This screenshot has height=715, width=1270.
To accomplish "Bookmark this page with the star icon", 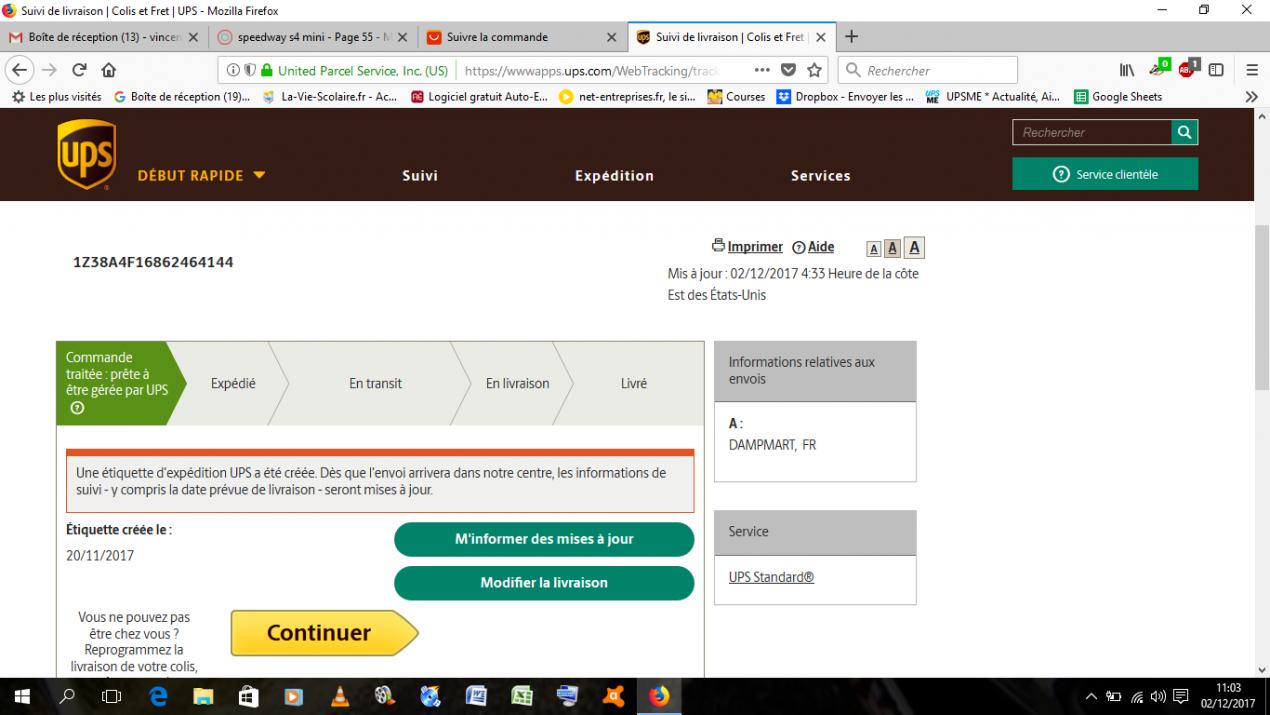I will (x=814, y=70).
